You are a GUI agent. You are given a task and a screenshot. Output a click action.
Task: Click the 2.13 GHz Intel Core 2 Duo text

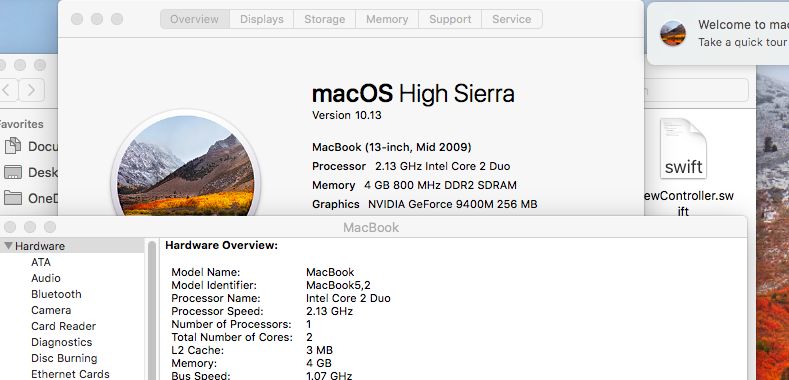(x=442, y=166)
